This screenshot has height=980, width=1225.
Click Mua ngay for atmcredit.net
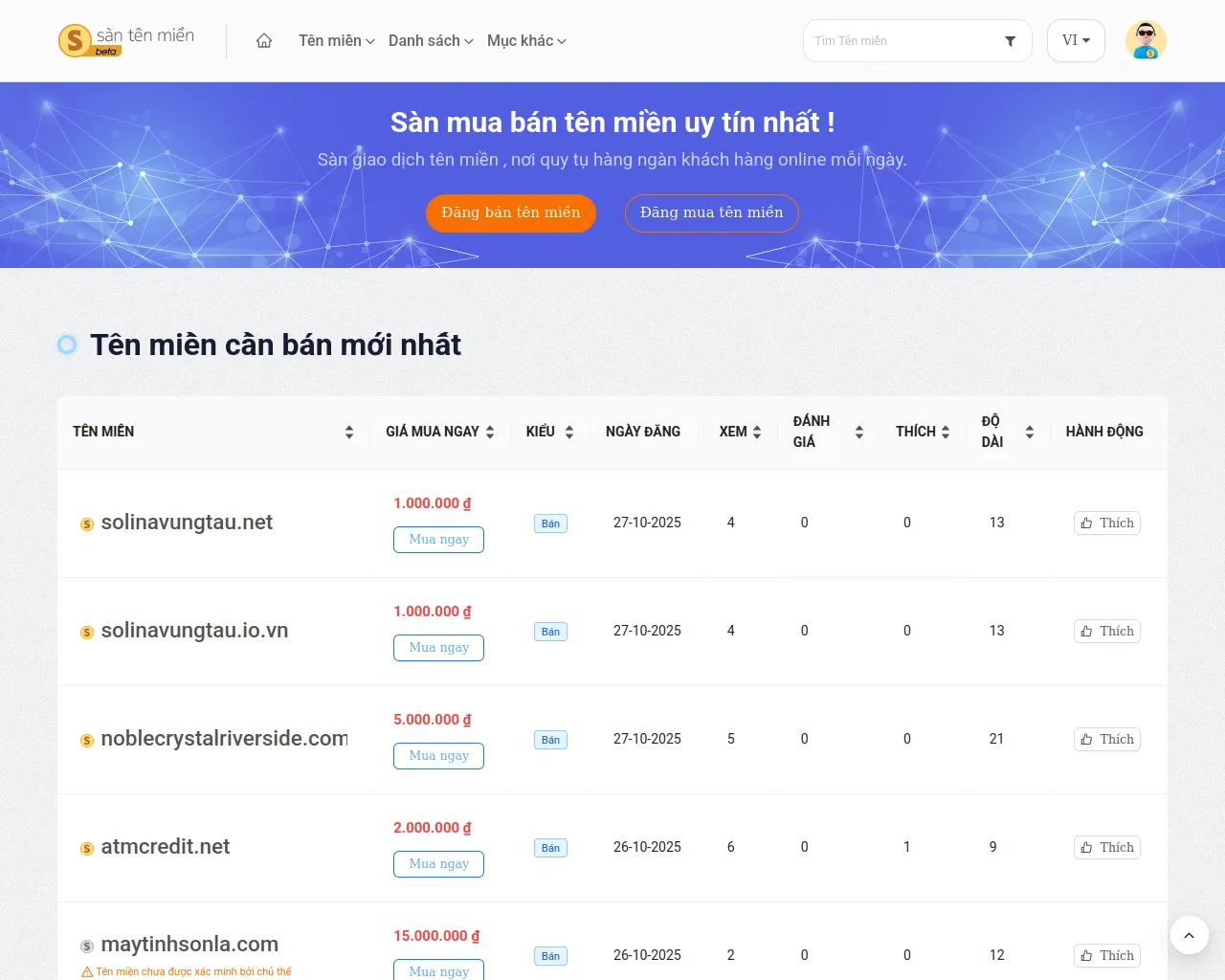[438, 864]
